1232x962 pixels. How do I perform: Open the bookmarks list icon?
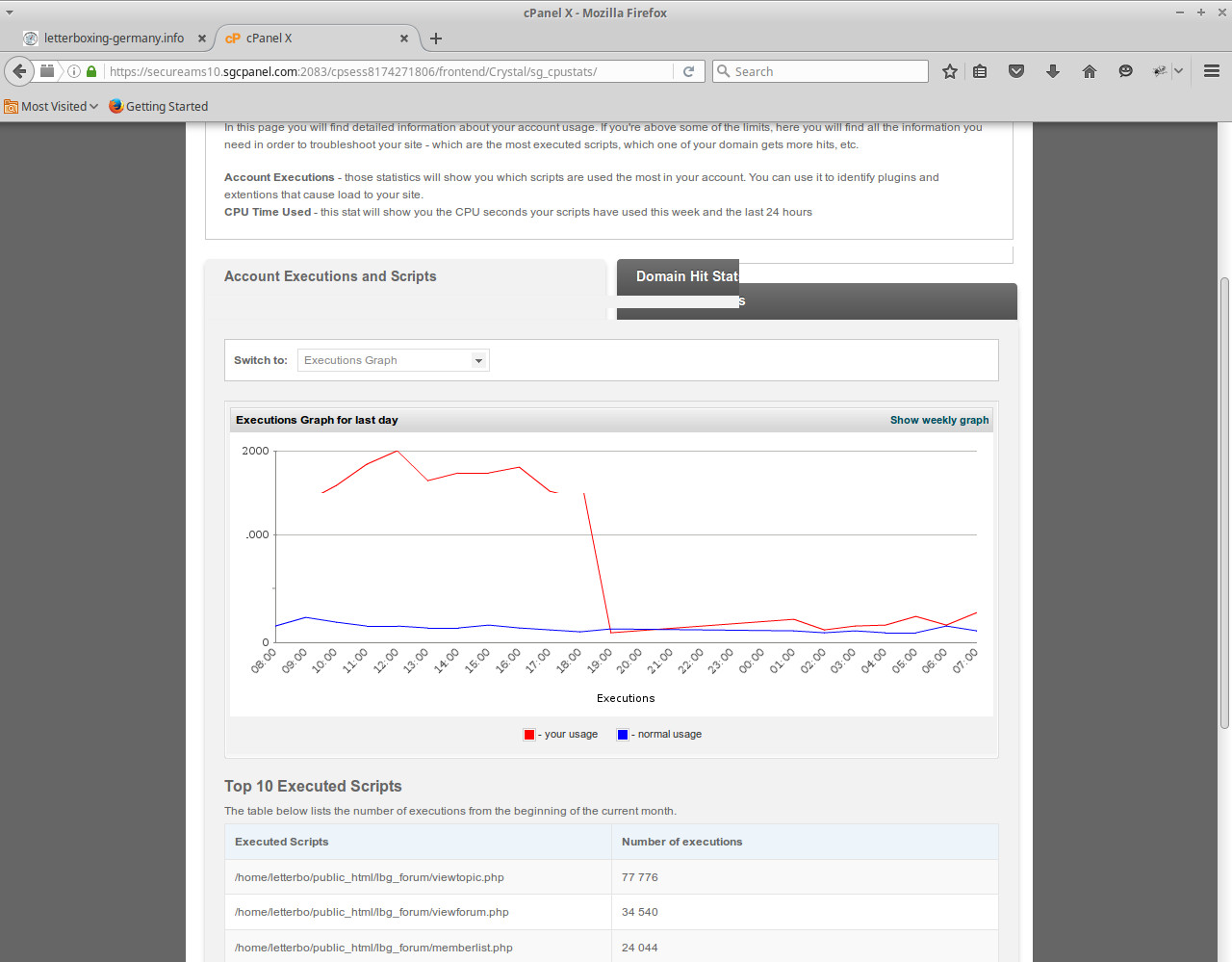[980, 71]
